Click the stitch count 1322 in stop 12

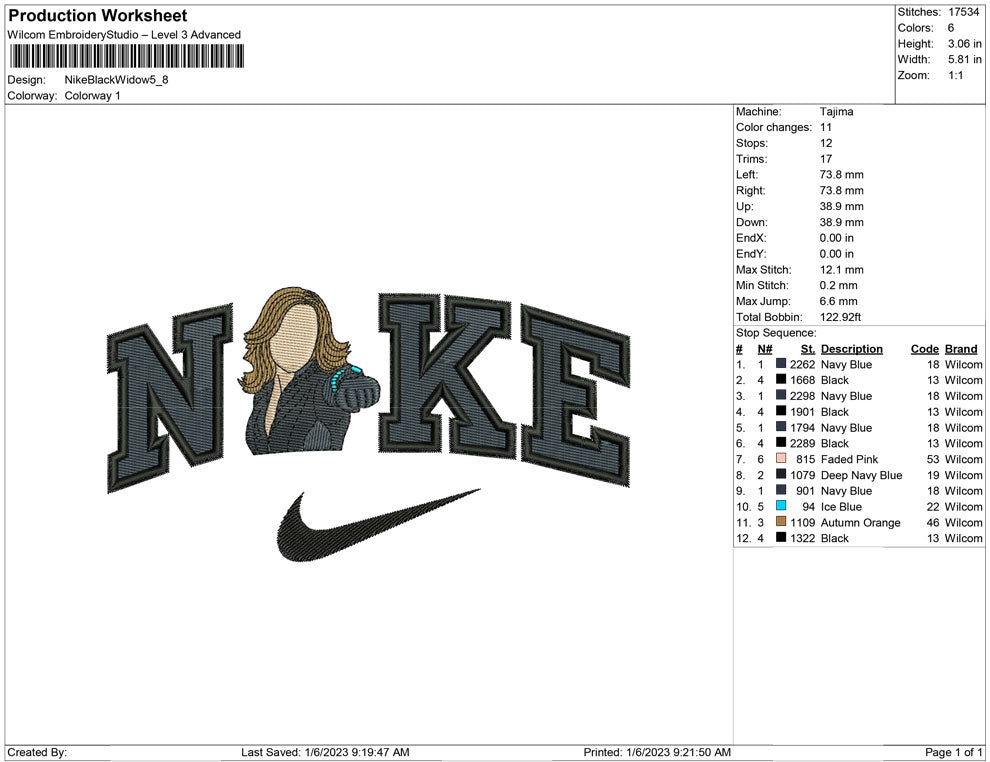(x=802, y=538)
